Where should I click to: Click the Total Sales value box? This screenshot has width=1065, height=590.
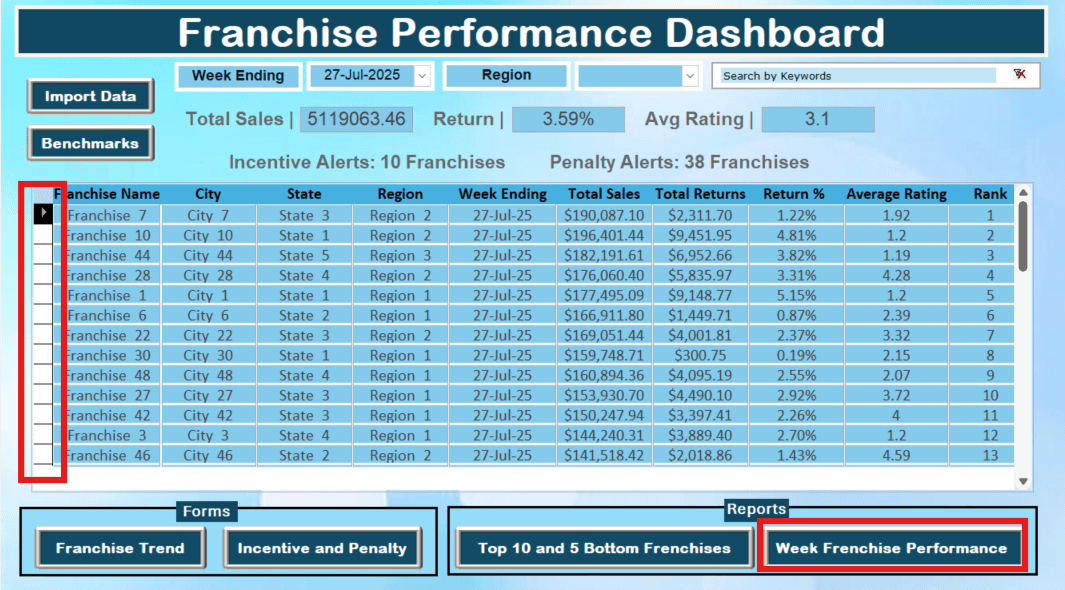click(x=356, y=119)
